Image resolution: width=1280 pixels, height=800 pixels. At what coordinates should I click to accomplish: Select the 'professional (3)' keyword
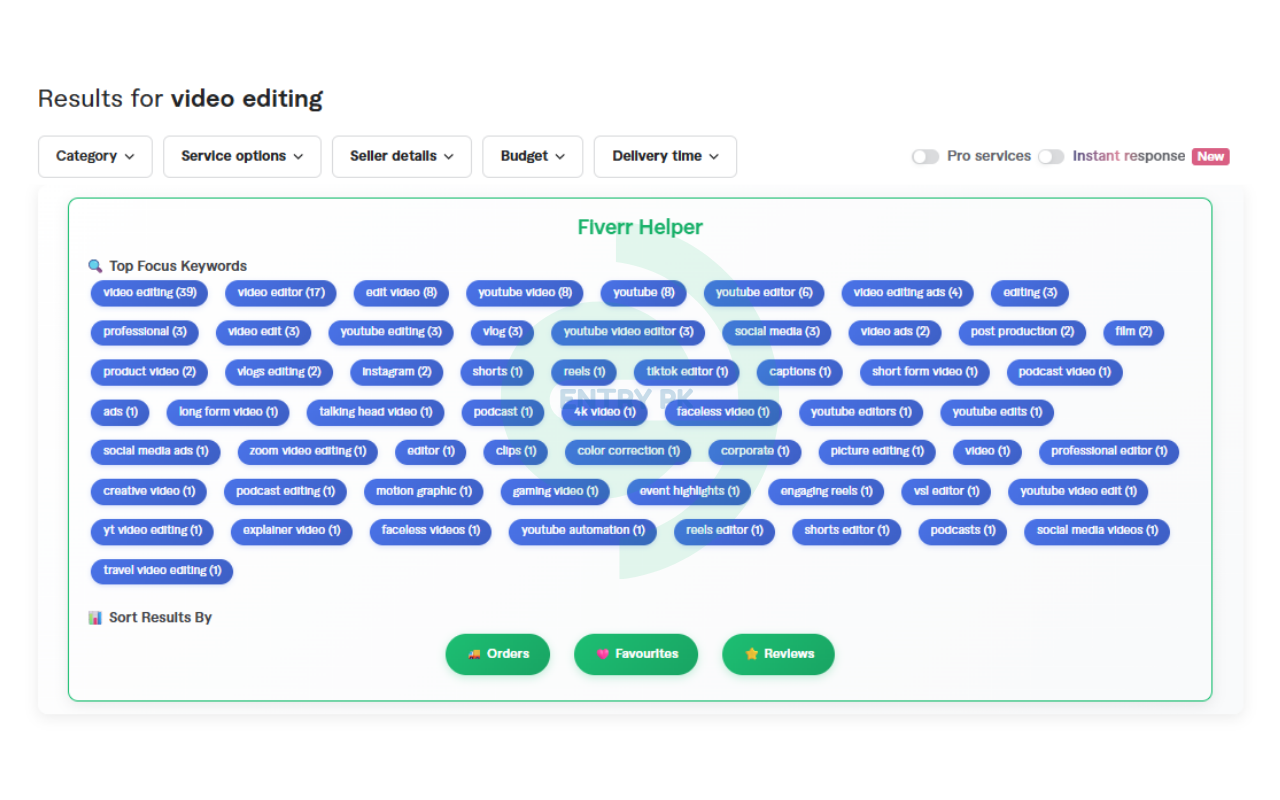pos(145,332)
